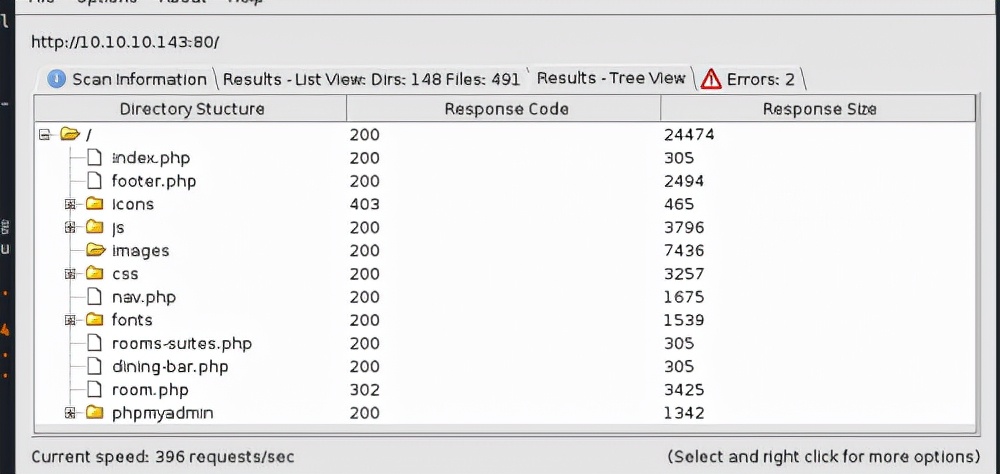Click the icons folder icon
Image resolution: width=1000 pixels, height=474 pixels.
(94, 204)
